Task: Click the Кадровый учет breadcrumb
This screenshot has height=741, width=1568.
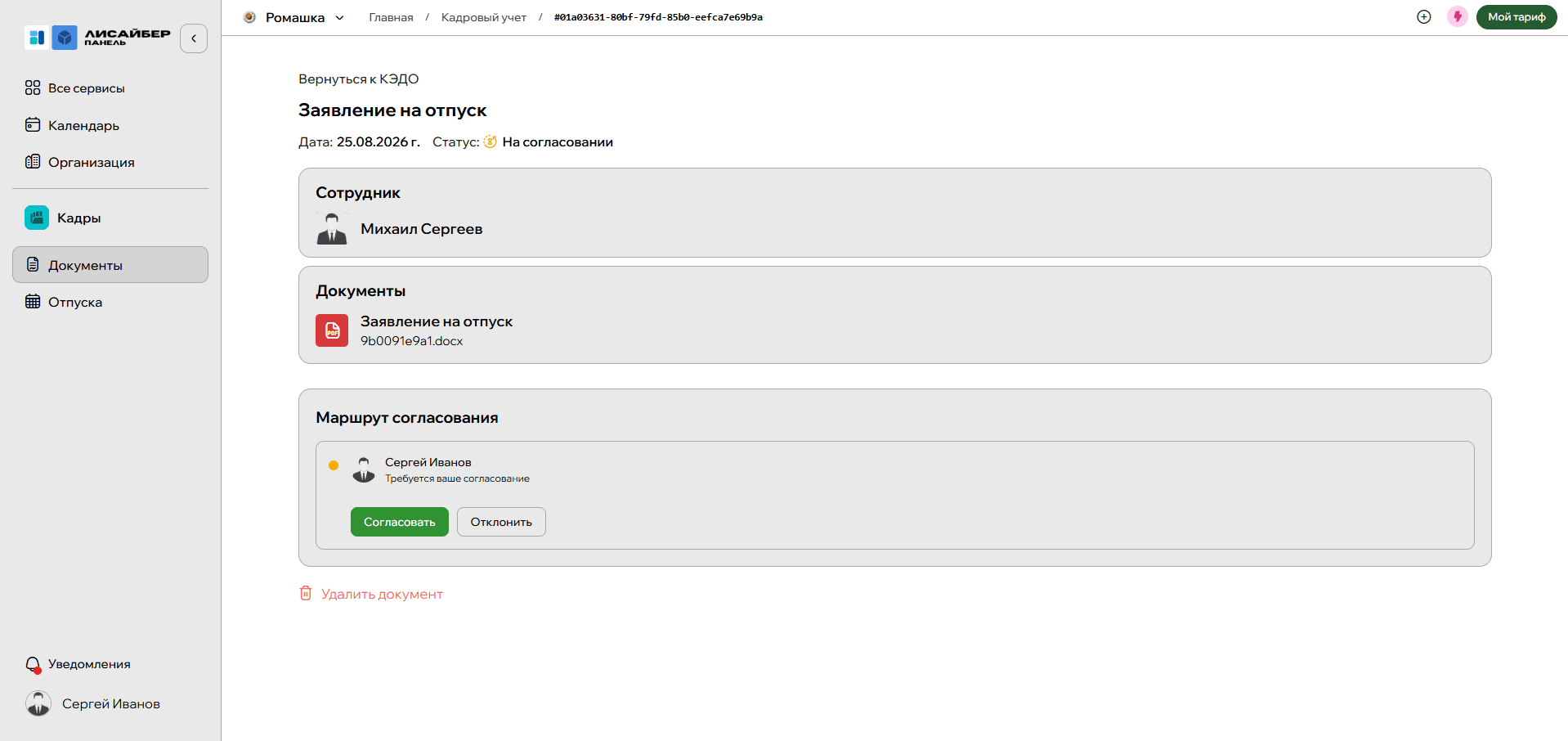Action: pos(484,17)
